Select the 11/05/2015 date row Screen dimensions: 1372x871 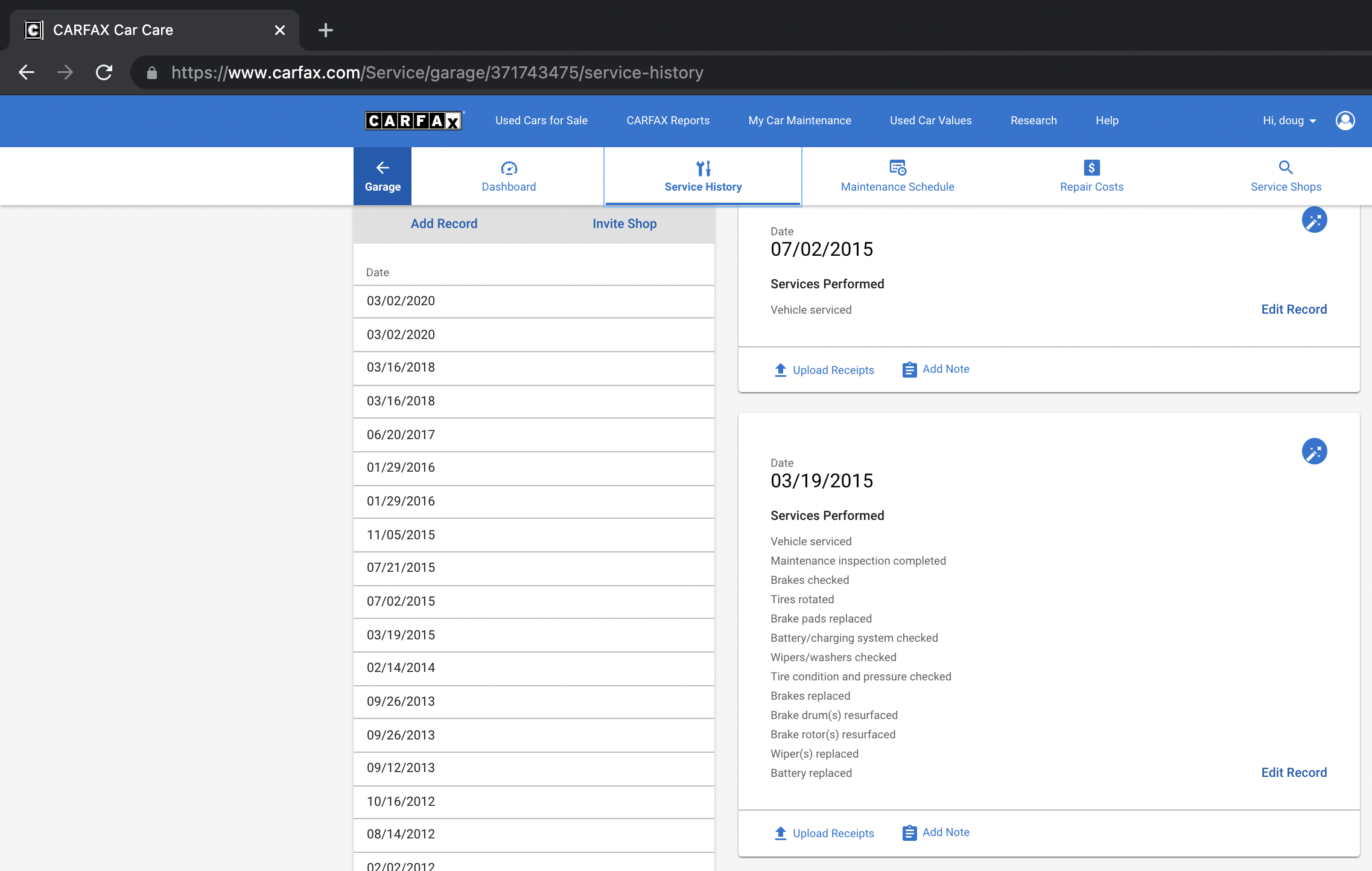[x=534, y=535]
